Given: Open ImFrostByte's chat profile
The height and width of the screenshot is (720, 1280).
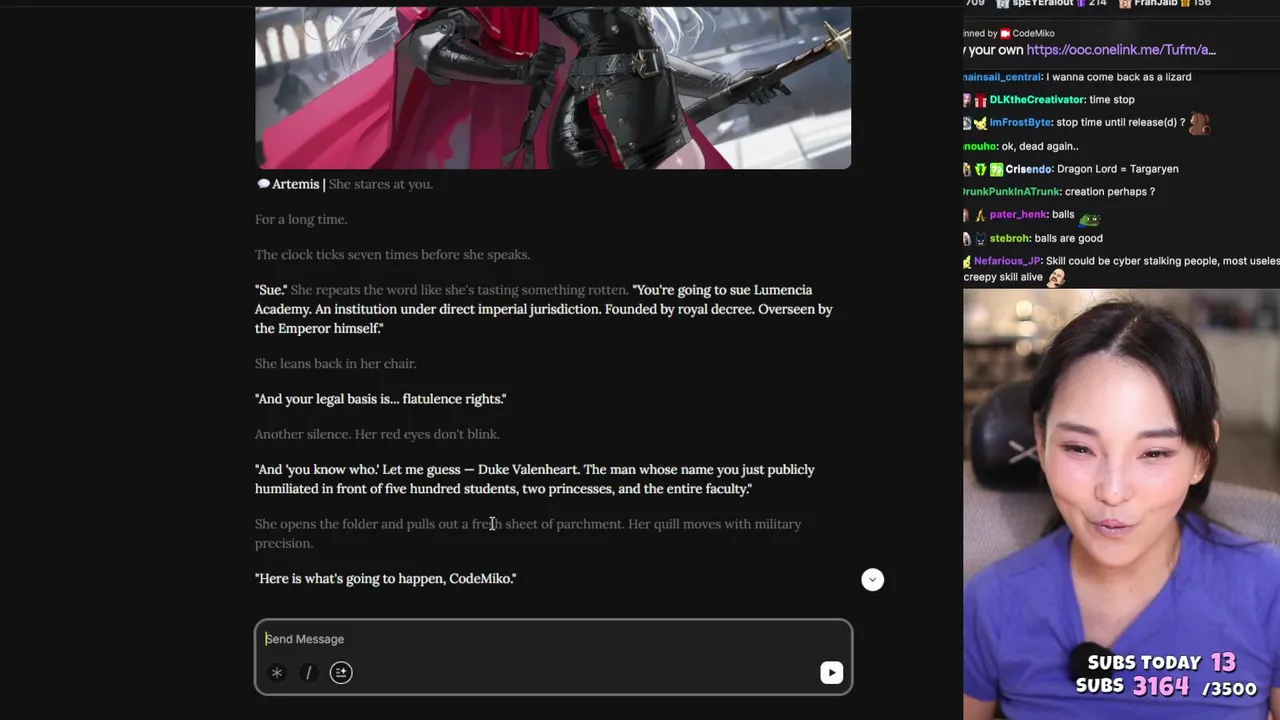Looking at the screenshot, I should (x=1020, y=123).
